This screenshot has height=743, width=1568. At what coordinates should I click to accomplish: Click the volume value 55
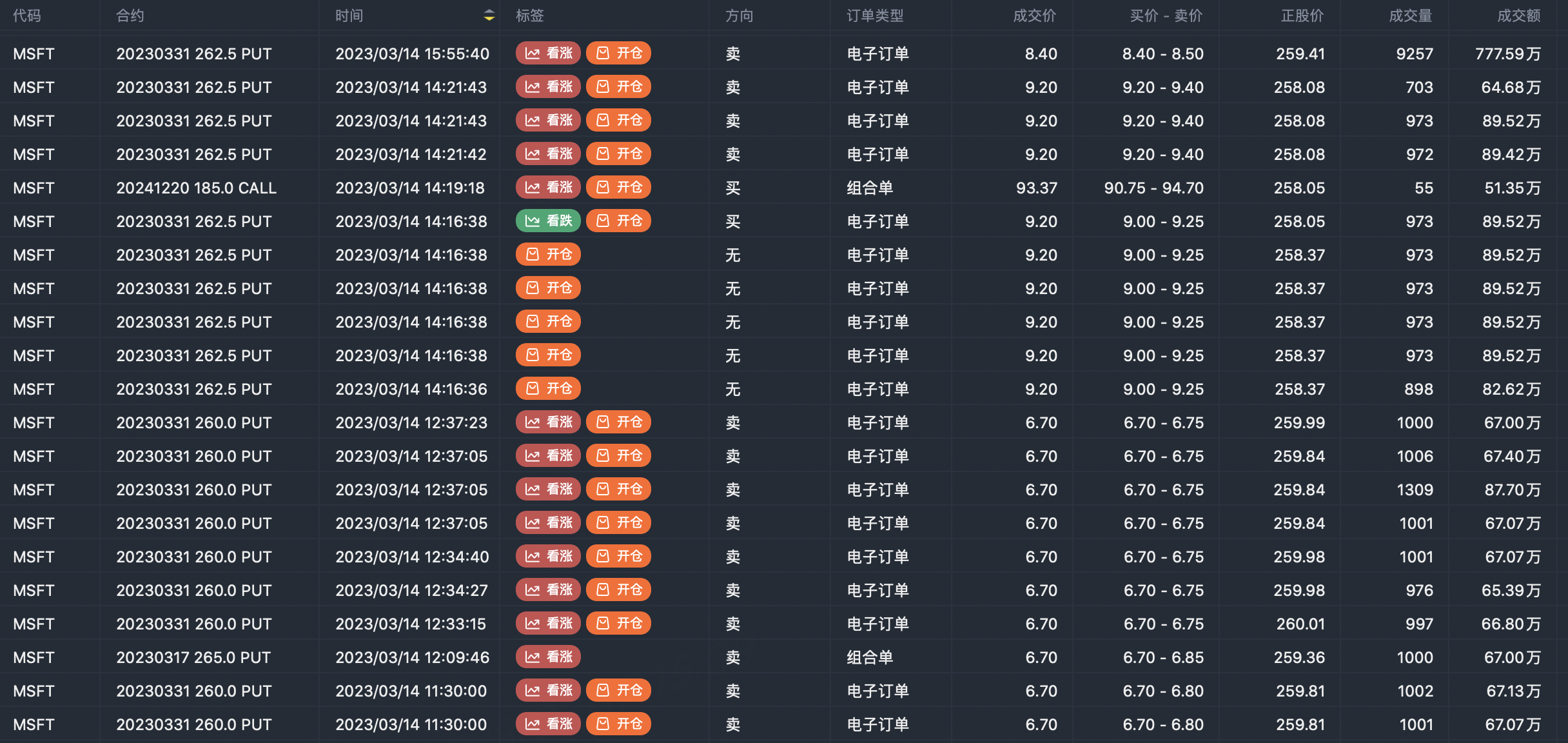[1424, 188]
